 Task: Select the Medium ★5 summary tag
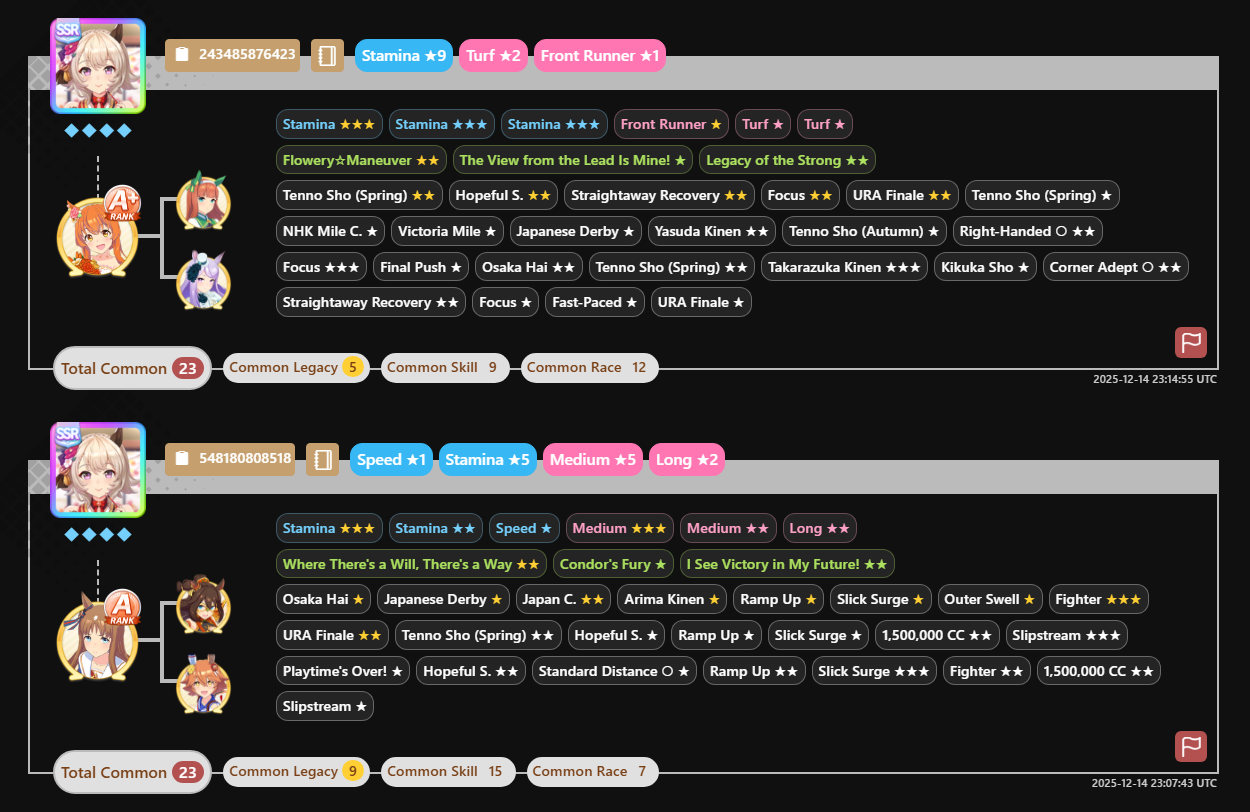(x=594, y=460)
